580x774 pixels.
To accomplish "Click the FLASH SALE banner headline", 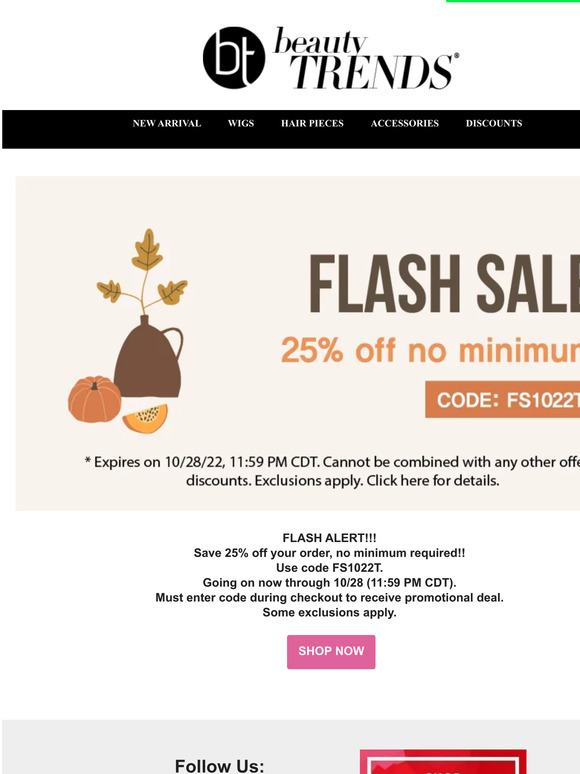I will (x=444, y=284).
